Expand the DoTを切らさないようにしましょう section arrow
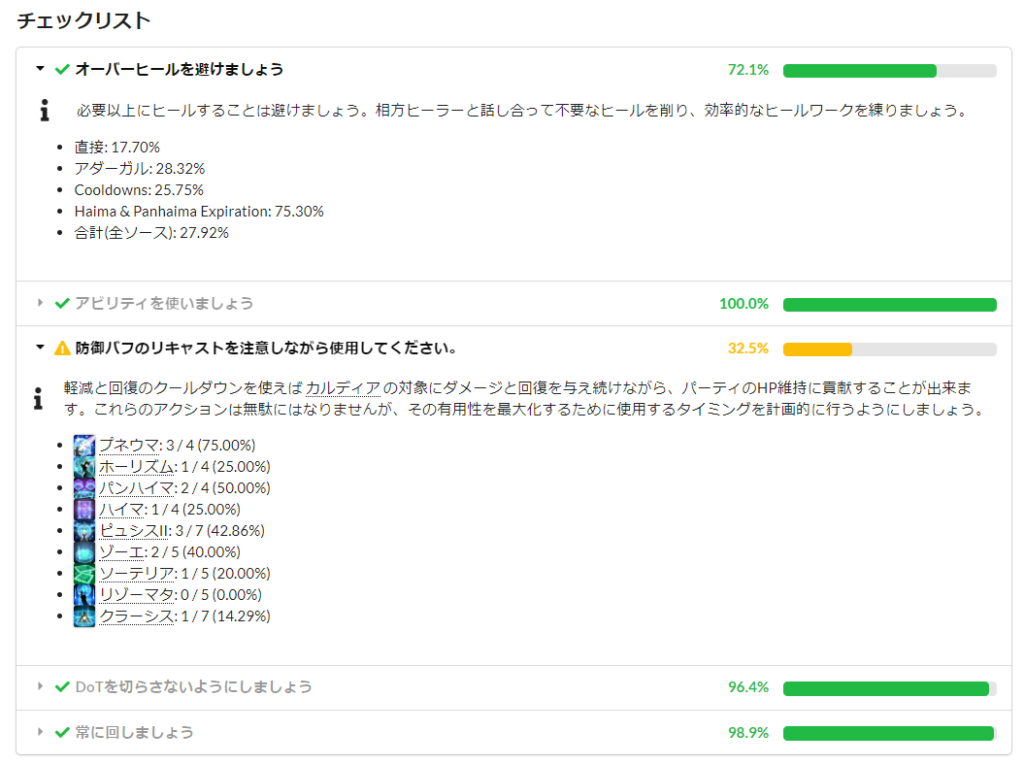Viewport: 1024px width, 765px height. [40, 687]
